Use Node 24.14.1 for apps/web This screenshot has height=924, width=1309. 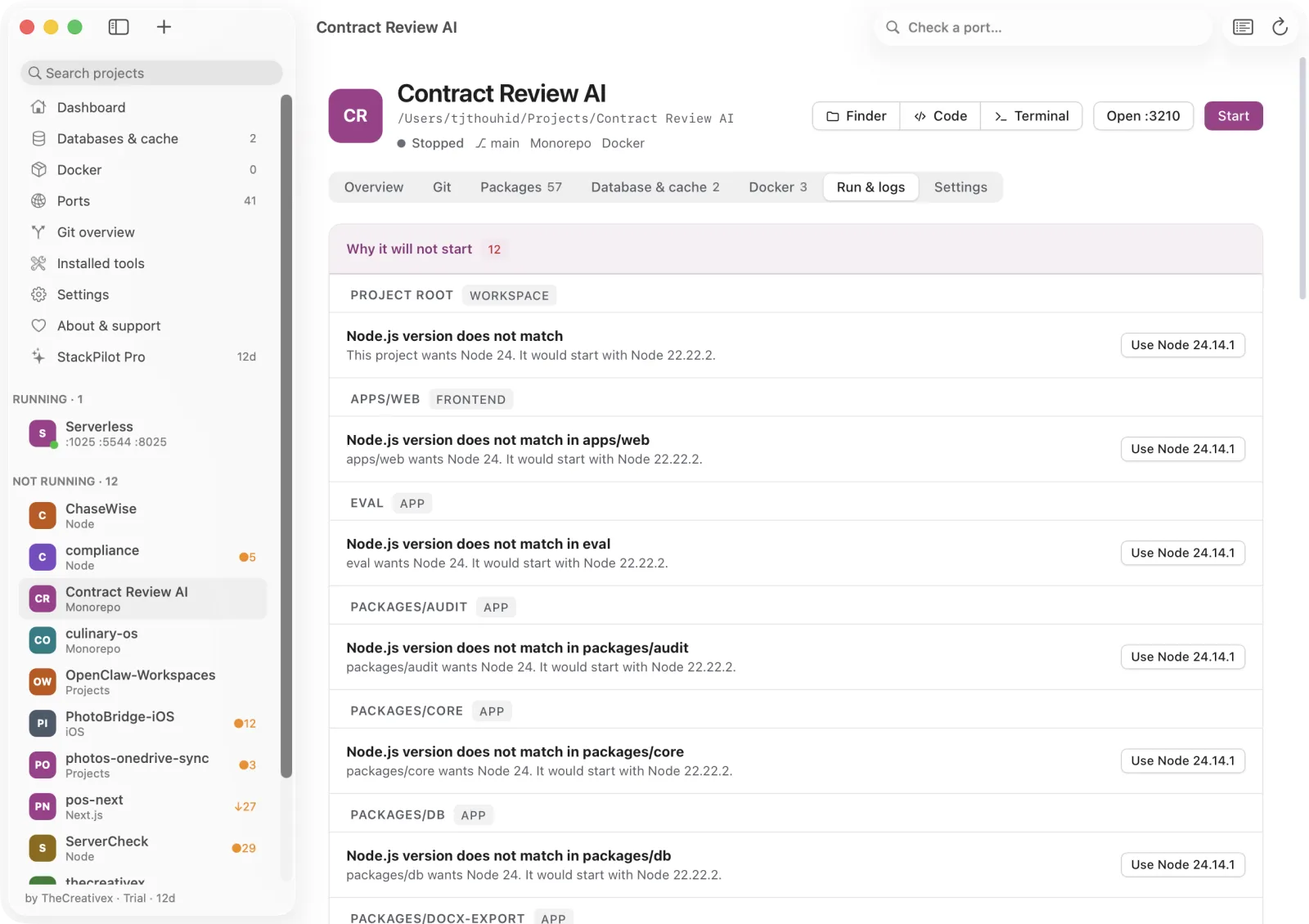(x=1183, y=449)
